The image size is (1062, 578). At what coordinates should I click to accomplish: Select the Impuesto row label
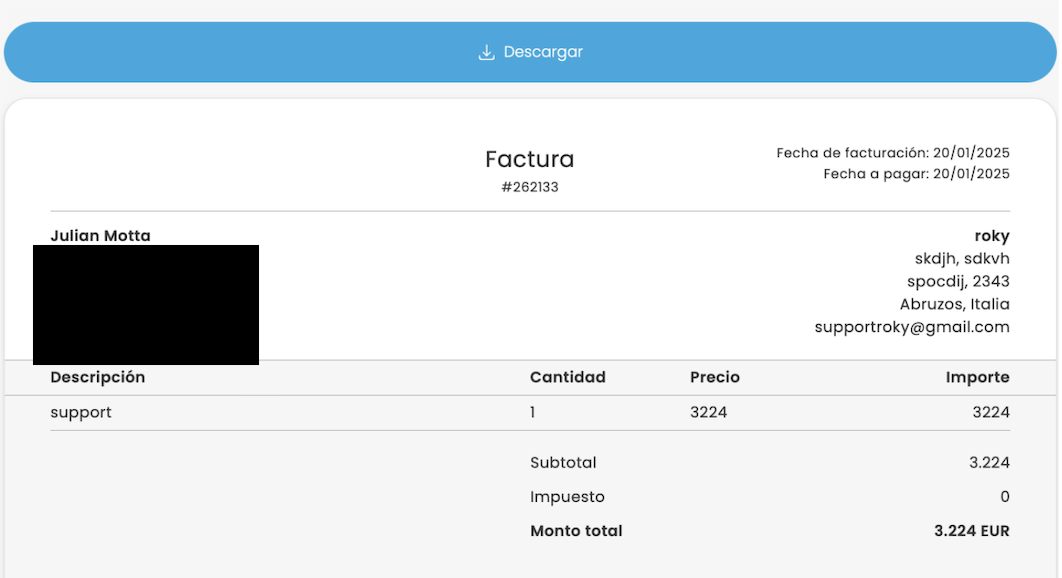pos(567,497)
